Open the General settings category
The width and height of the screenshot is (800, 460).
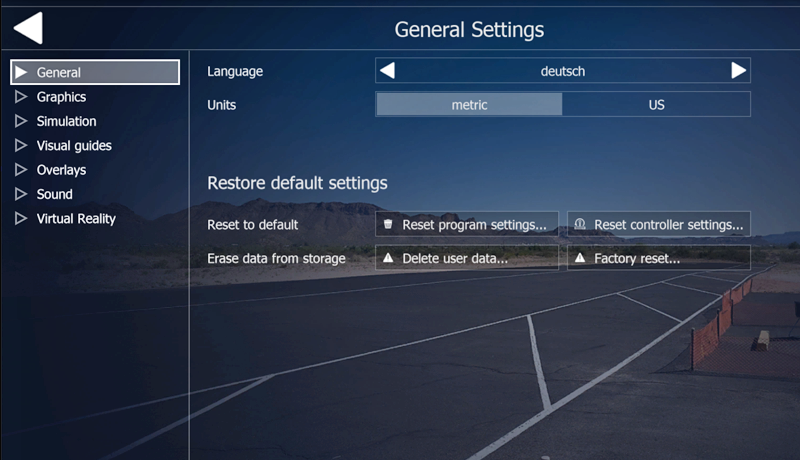coord(95,72)
